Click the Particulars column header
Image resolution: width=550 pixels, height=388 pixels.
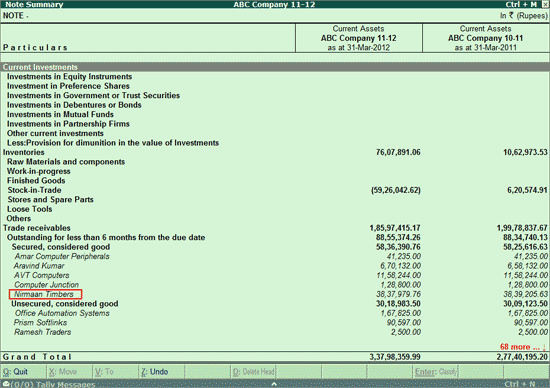pyautogui.click(x=35, y=47)
